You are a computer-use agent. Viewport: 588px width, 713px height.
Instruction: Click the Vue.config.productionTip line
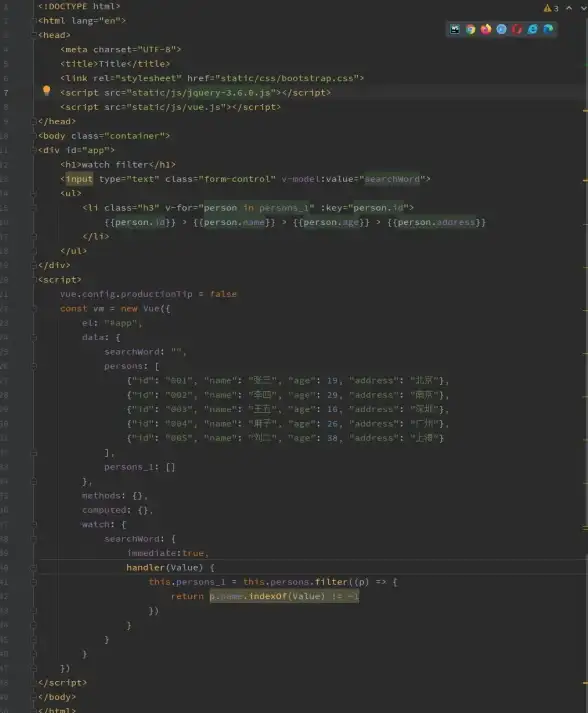pos(148,294)
